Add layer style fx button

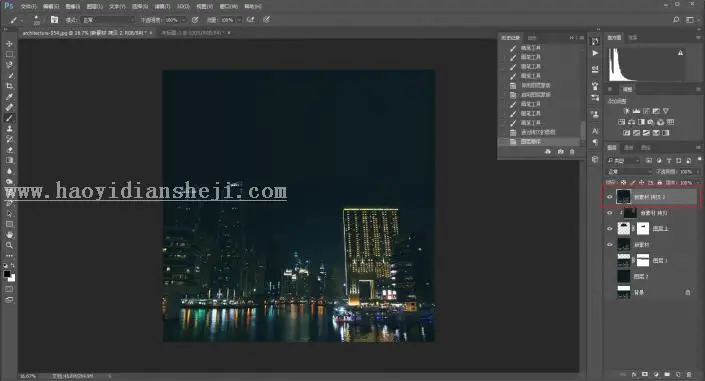tap(634, 374)
